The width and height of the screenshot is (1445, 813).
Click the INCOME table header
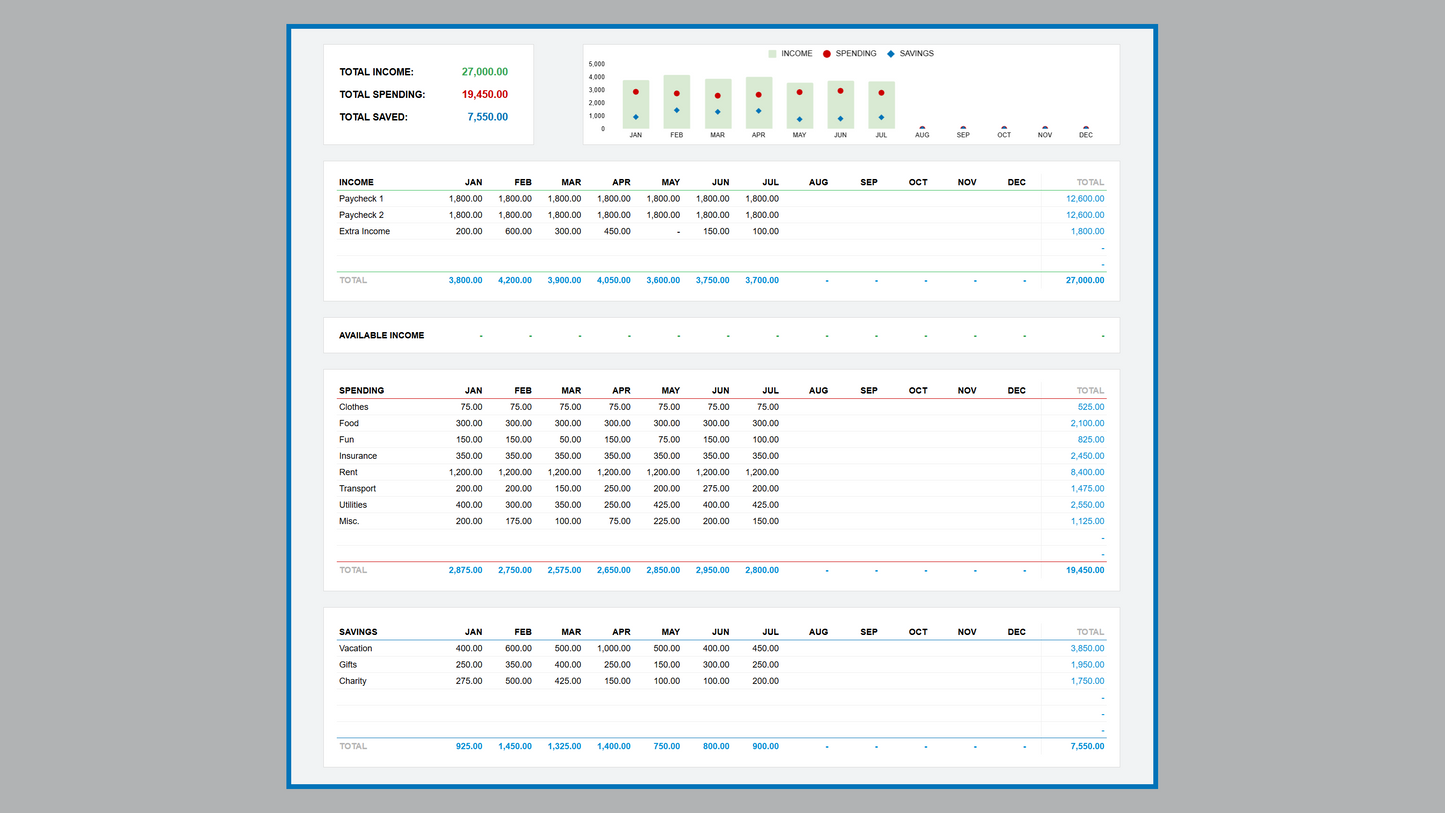356,183
